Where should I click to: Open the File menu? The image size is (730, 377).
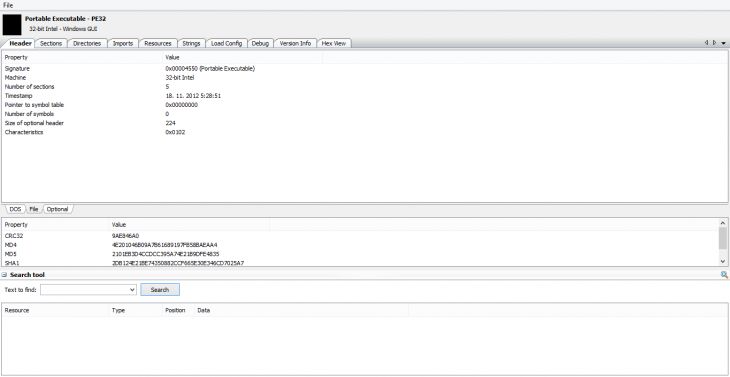tap(8, 5)
